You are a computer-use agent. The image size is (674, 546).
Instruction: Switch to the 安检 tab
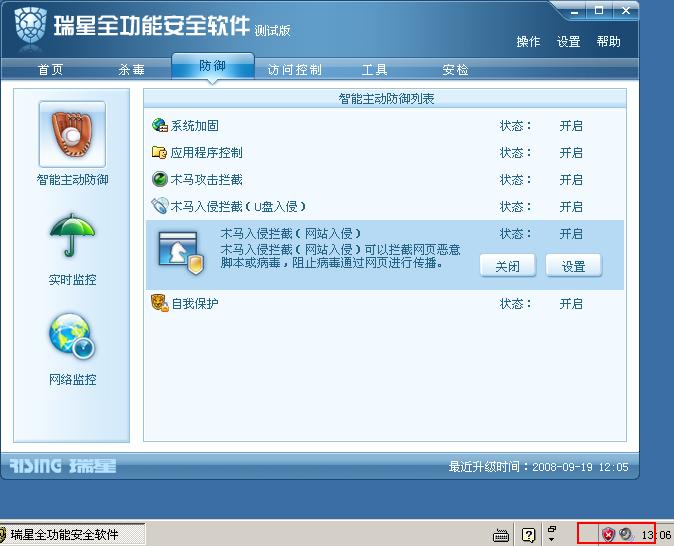coord(455,70)
